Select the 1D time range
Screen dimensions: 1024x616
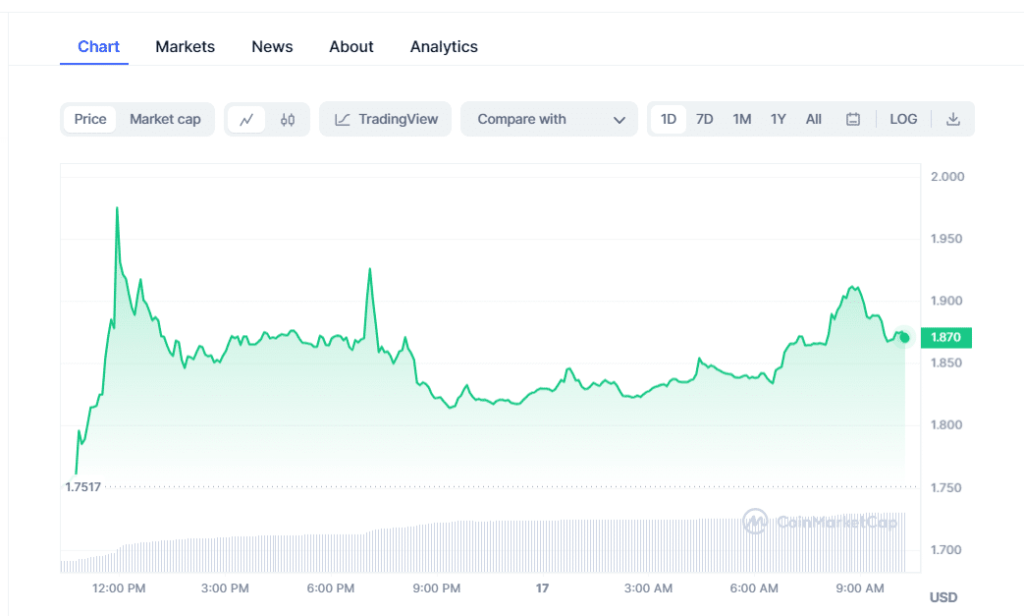click(x=668, y=119)
